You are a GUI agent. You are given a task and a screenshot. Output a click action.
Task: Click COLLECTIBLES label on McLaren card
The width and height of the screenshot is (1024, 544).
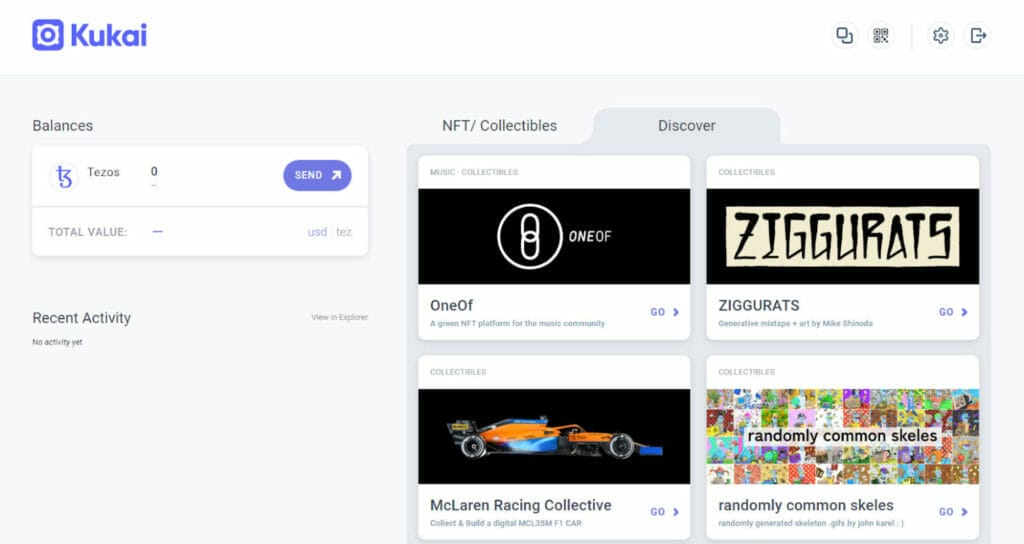458,372
